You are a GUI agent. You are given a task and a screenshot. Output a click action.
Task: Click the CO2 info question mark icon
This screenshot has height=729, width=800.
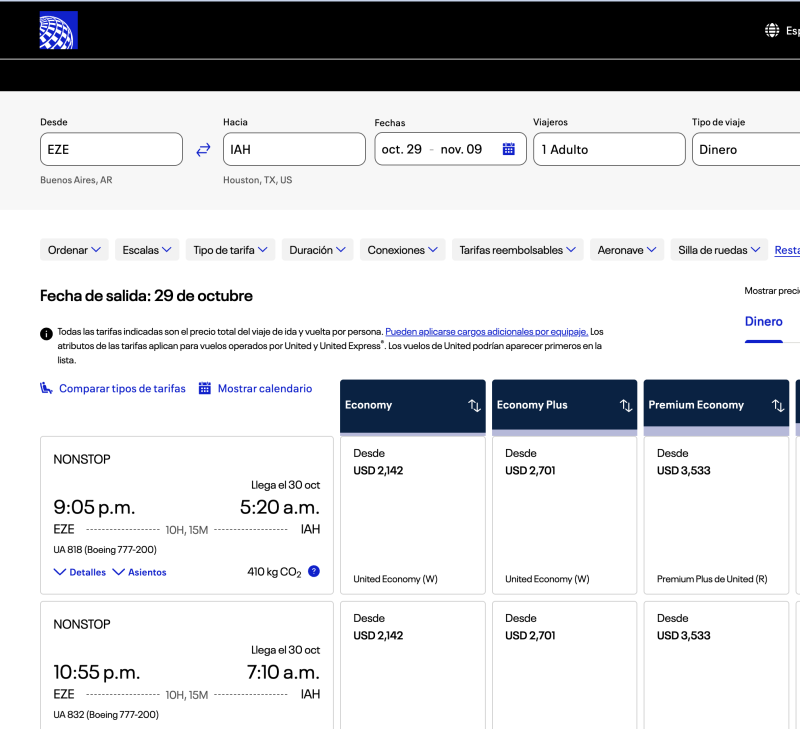(314, 571)
